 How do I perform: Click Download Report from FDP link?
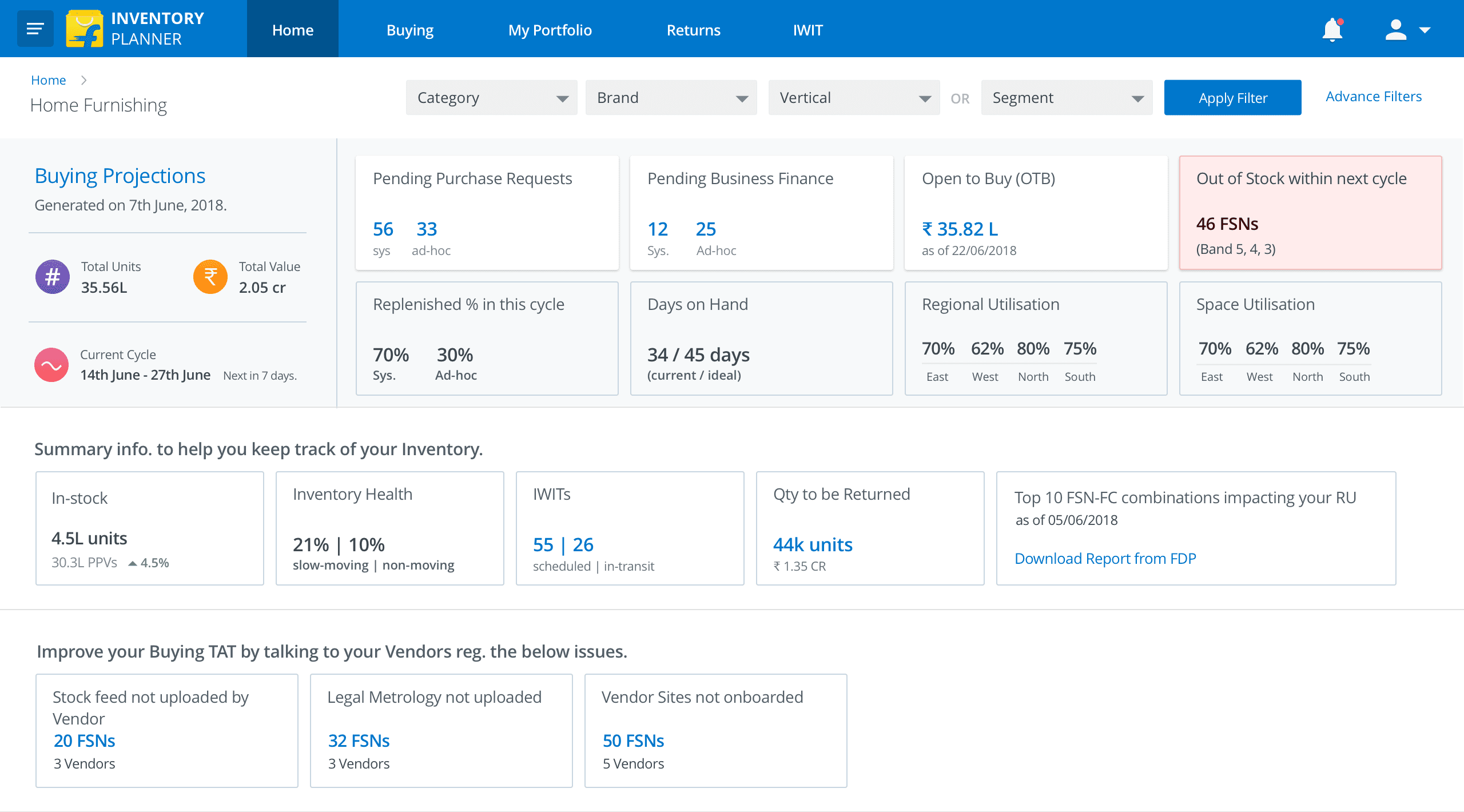[x=1105, y=558]
